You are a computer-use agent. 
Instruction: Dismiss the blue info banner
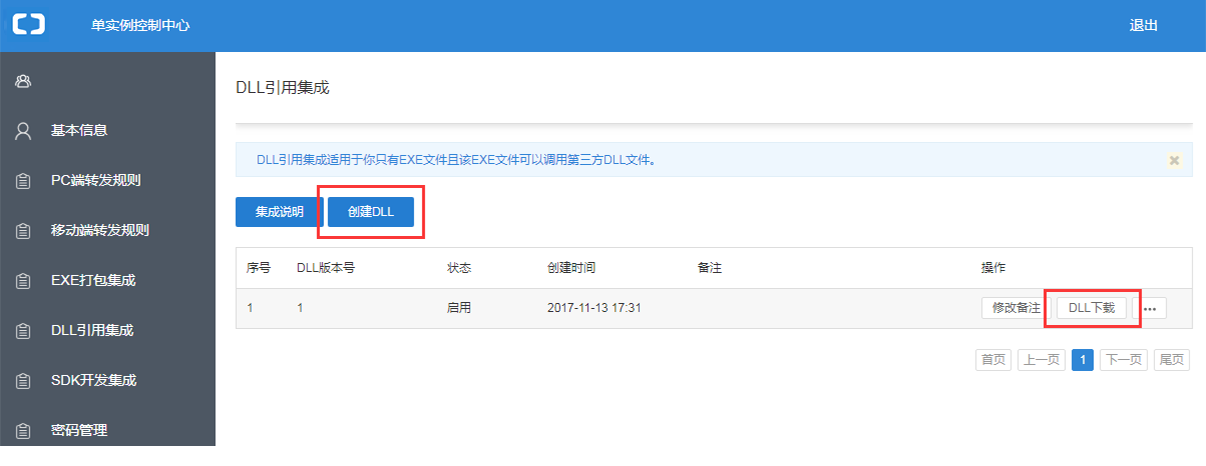(1174, 160)
